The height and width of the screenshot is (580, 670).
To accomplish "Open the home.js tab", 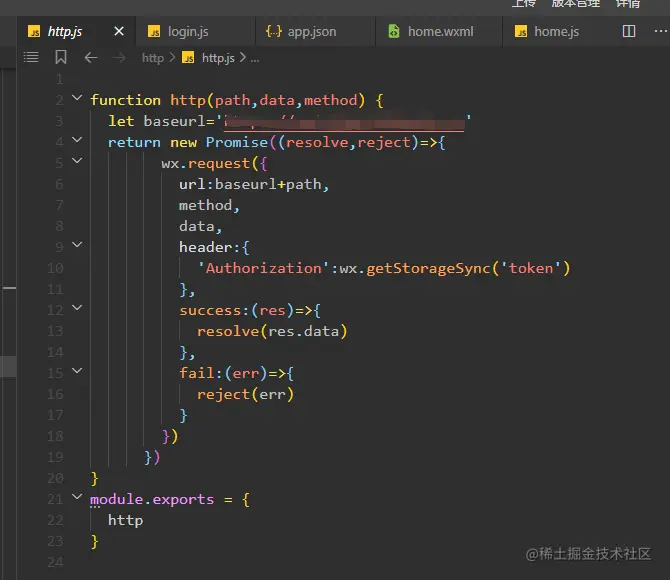I will [555, 31].
